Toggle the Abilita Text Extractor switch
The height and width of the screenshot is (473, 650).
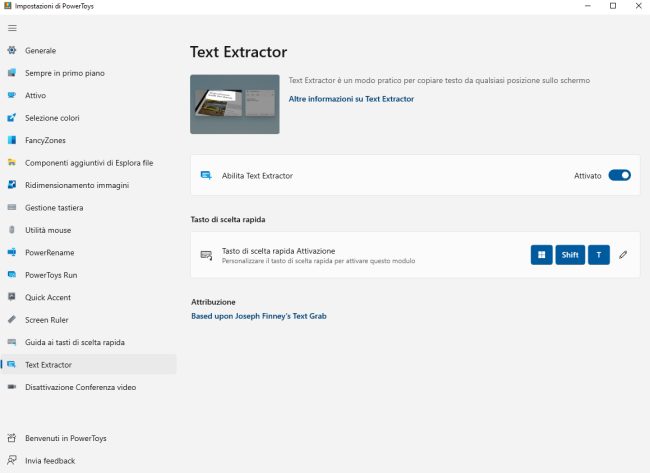coord(619,175)
